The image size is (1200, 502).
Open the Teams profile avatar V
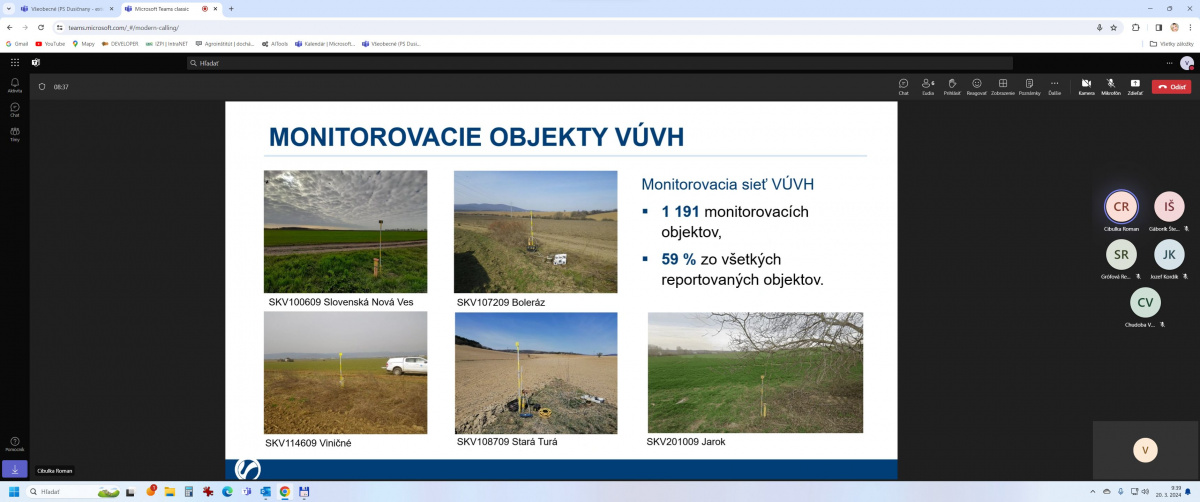pos(1187,62)
